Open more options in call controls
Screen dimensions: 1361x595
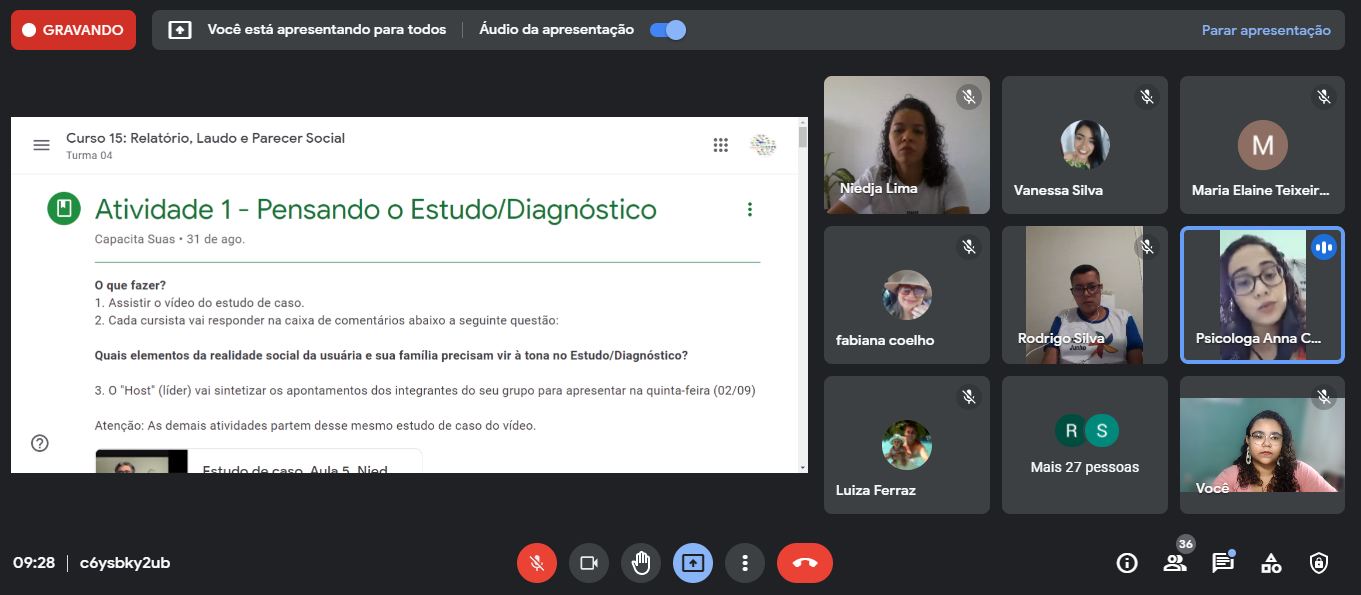[745, 563]
